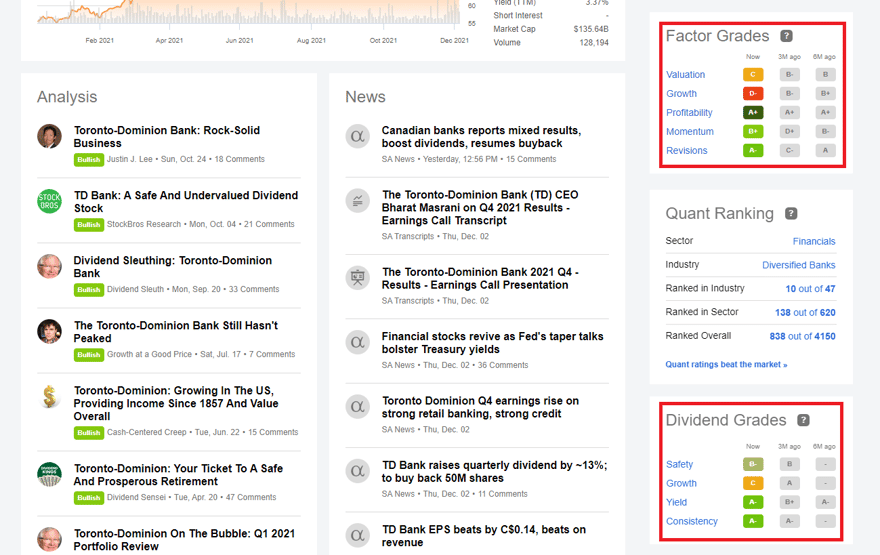This screenshot has width=880, height=555.
Task: Open the 10 out of 47 industry ranking
Action: pos(810,289)
